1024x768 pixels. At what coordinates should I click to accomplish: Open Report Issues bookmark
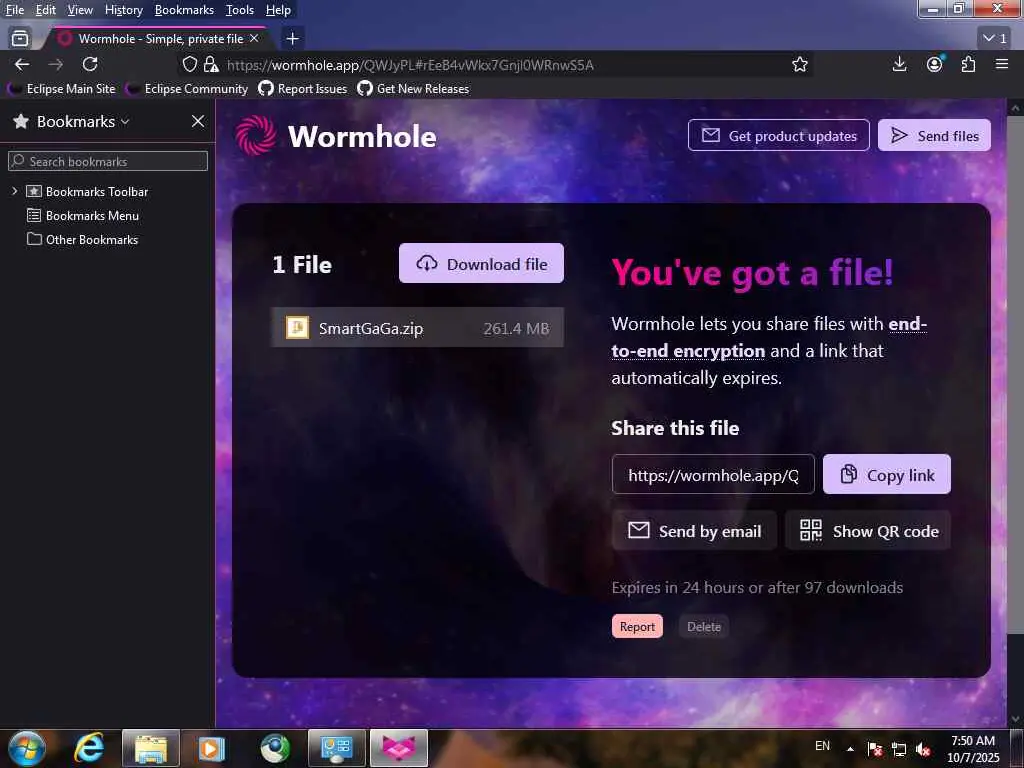pos(303,89)
